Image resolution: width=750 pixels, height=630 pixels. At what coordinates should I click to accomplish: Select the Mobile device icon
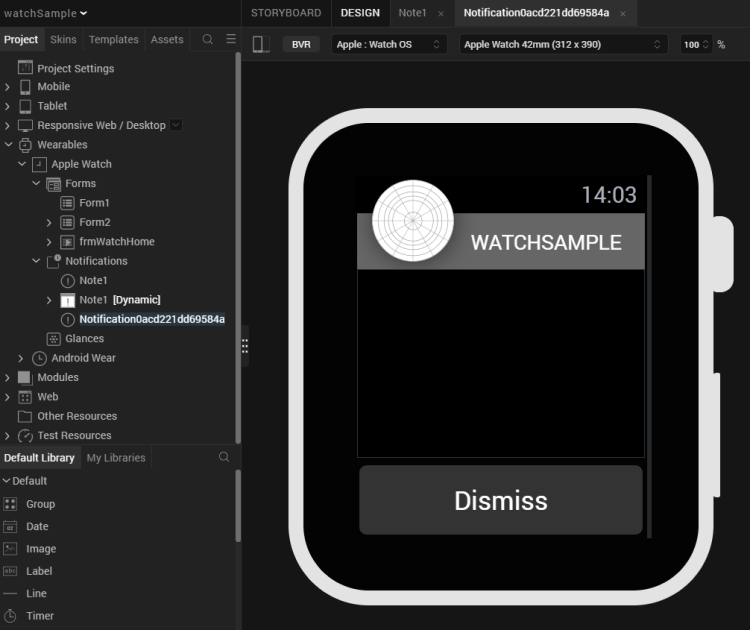(x=25, y=87)
